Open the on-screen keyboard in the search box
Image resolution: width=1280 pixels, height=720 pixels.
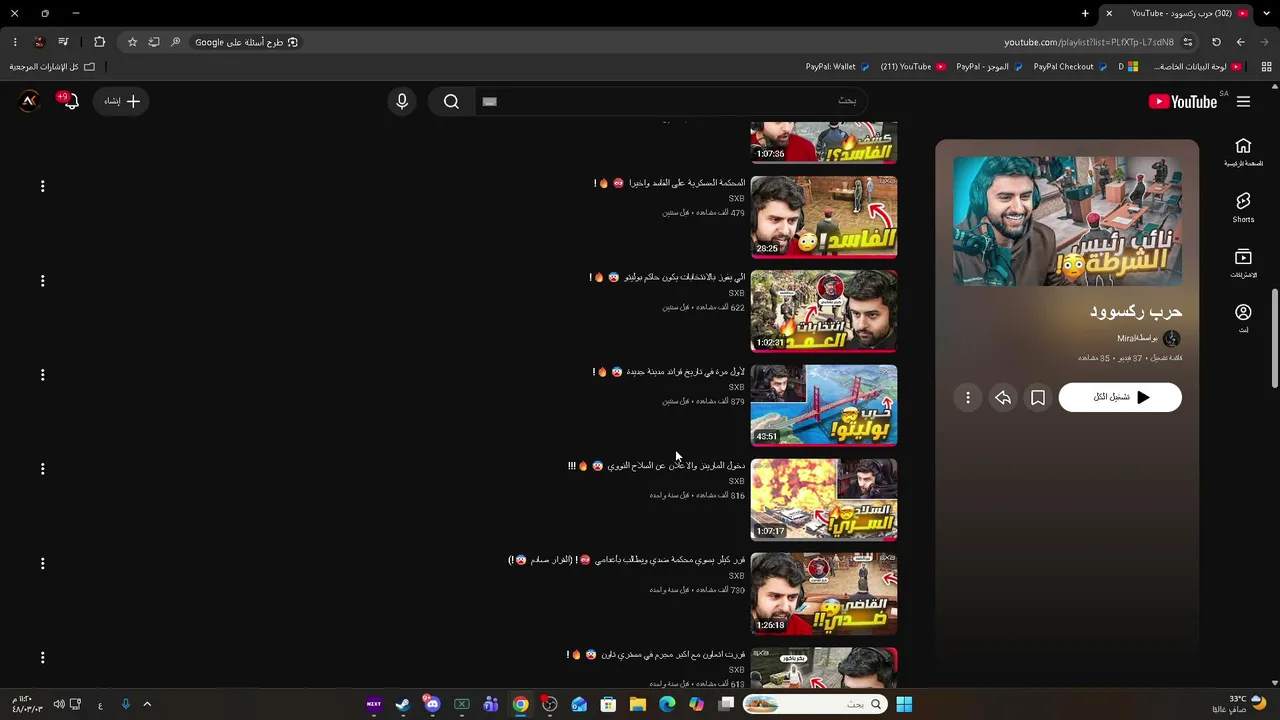(489, 101)
